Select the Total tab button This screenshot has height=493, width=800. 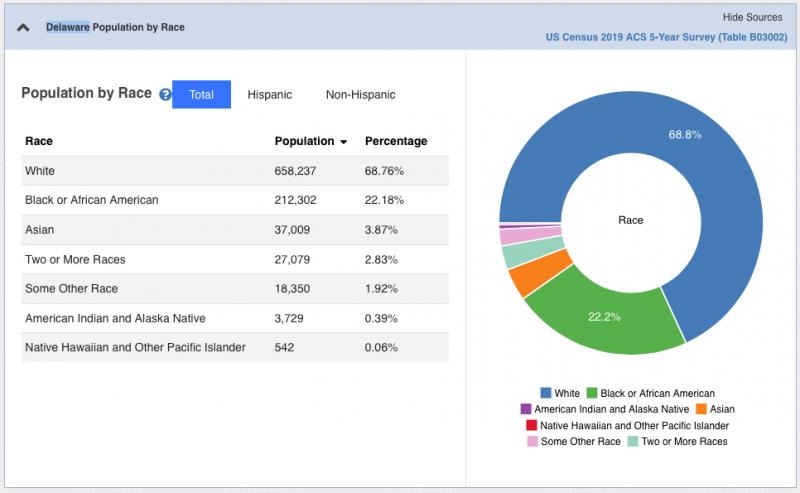coord(201,95)
